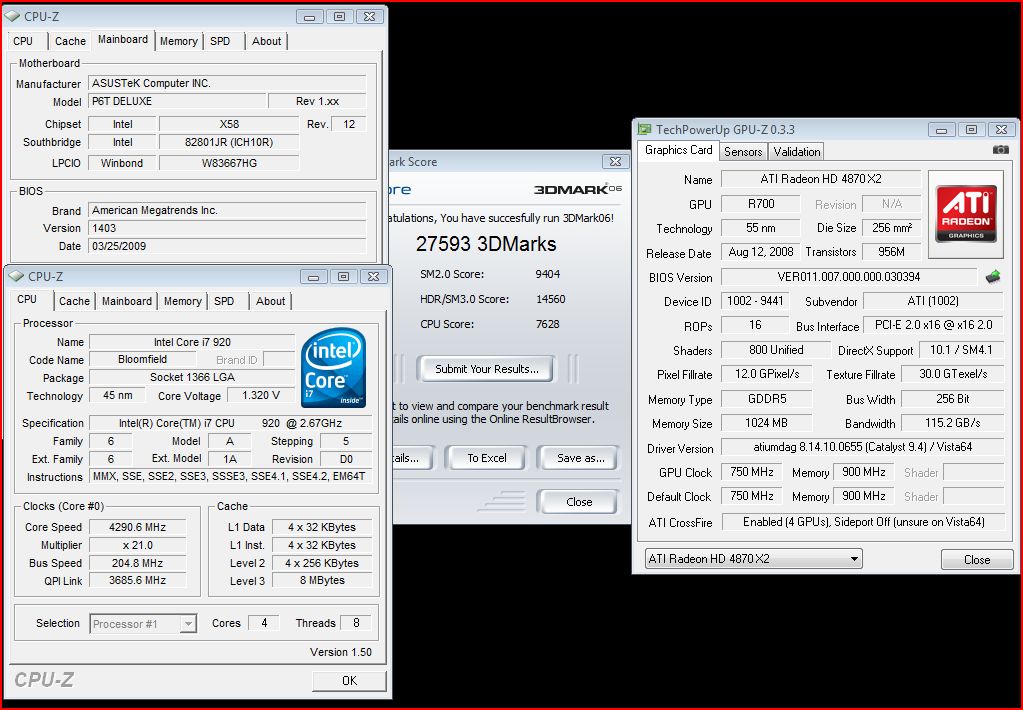Click Close button in GPU-Z window

pyautogui.click(x=977, y=559)
